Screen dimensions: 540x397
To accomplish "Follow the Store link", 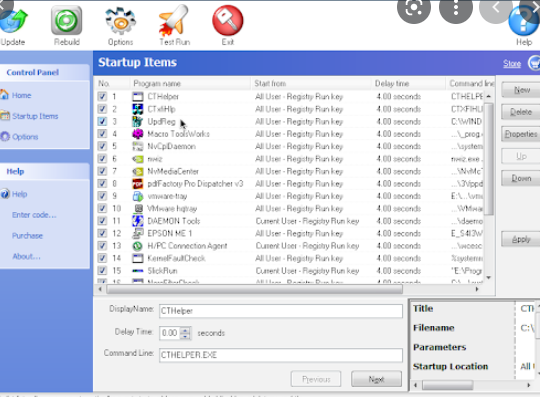I will 512,63.
